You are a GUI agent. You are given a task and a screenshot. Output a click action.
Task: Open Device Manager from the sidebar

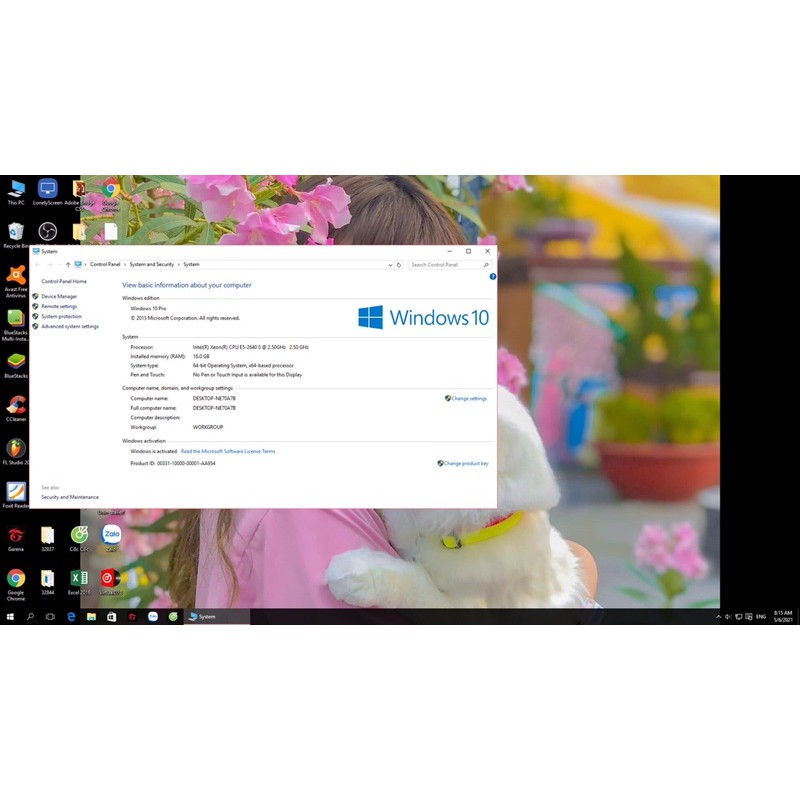[59, 296]
